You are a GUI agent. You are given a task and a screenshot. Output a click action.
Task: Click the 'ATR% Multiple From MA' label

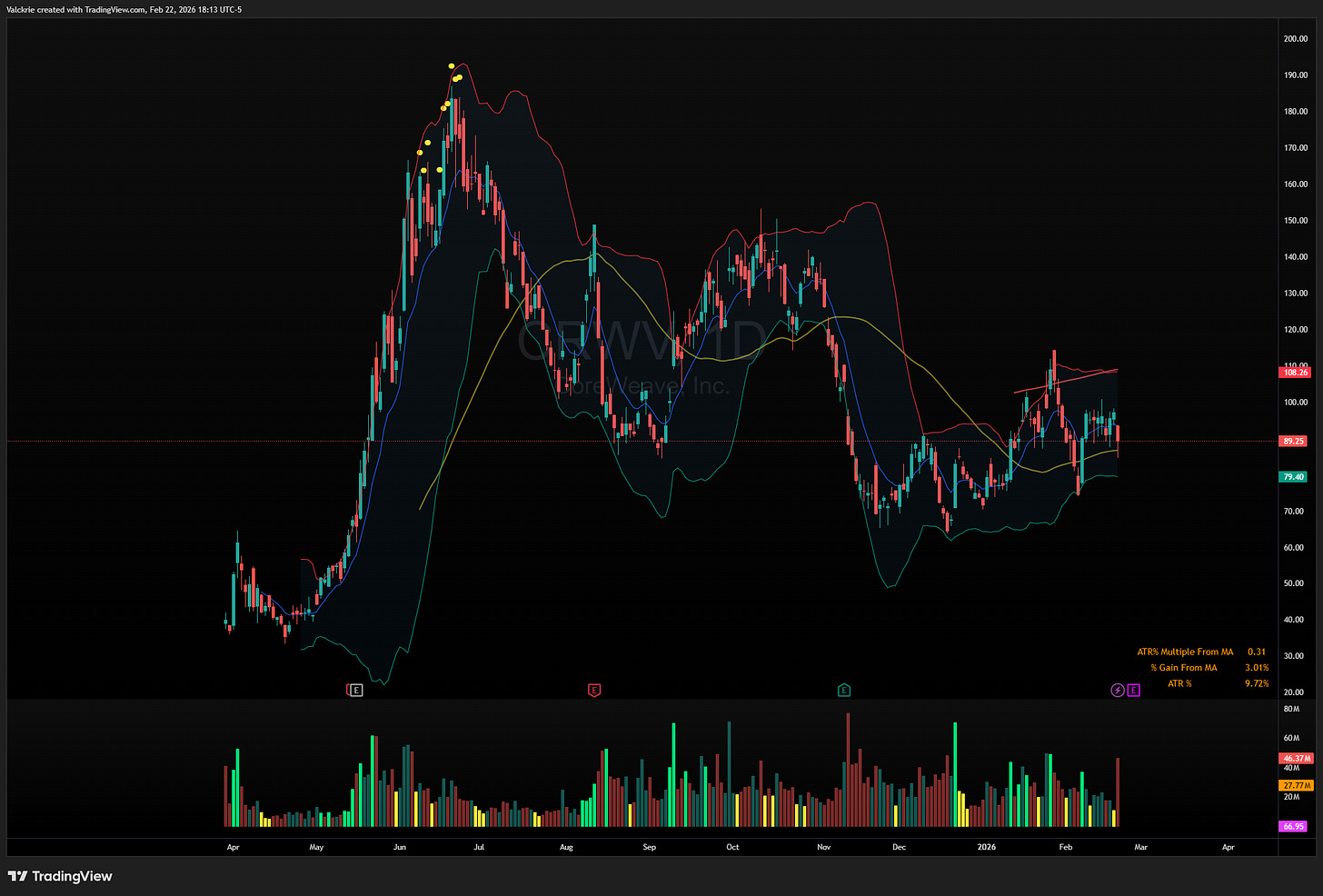[1185, 652]
